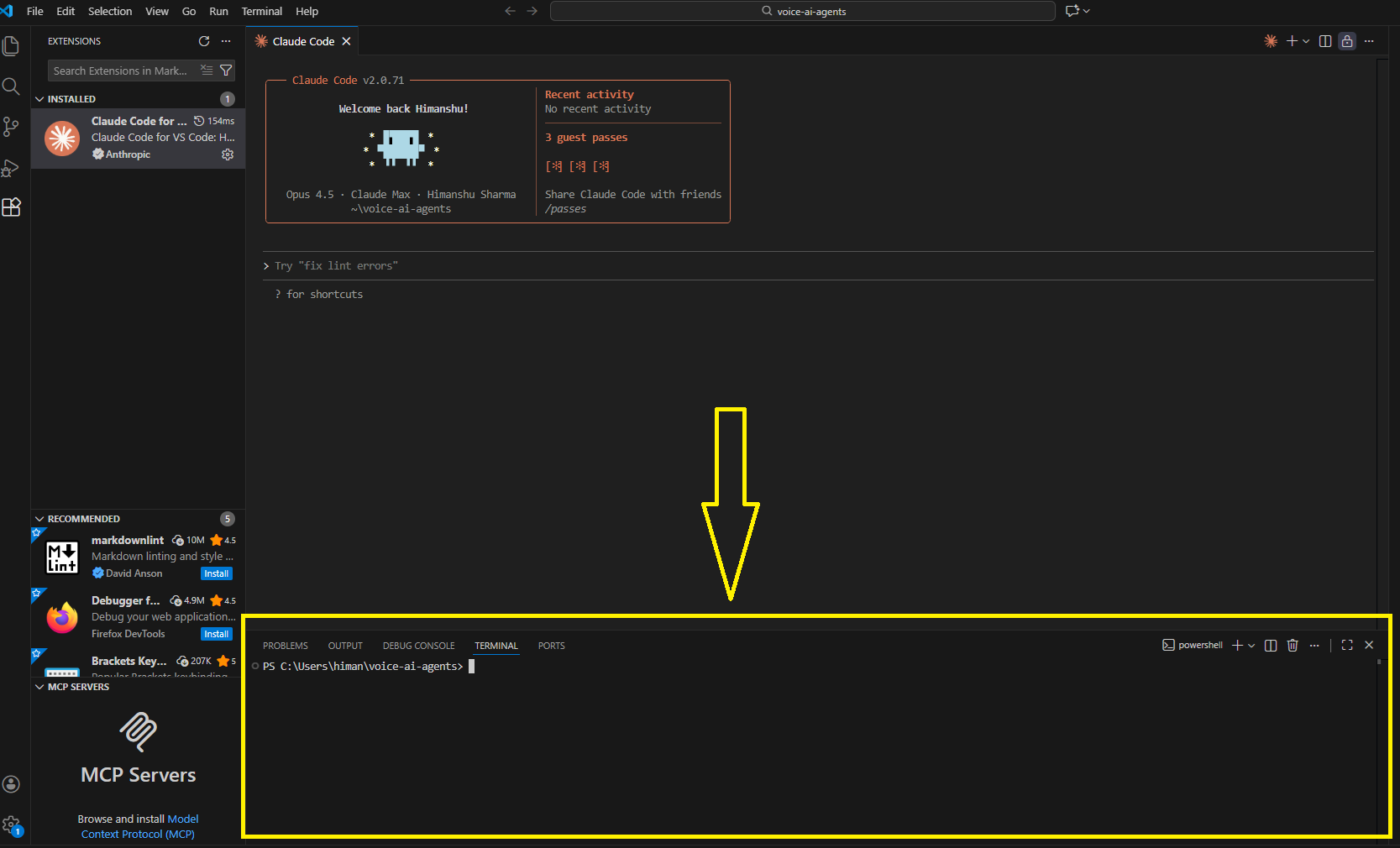The height and width of the screenshot is (848, 1400).
Task: Toggle maximized terminal panel size
Action: tap(1347, 645)
